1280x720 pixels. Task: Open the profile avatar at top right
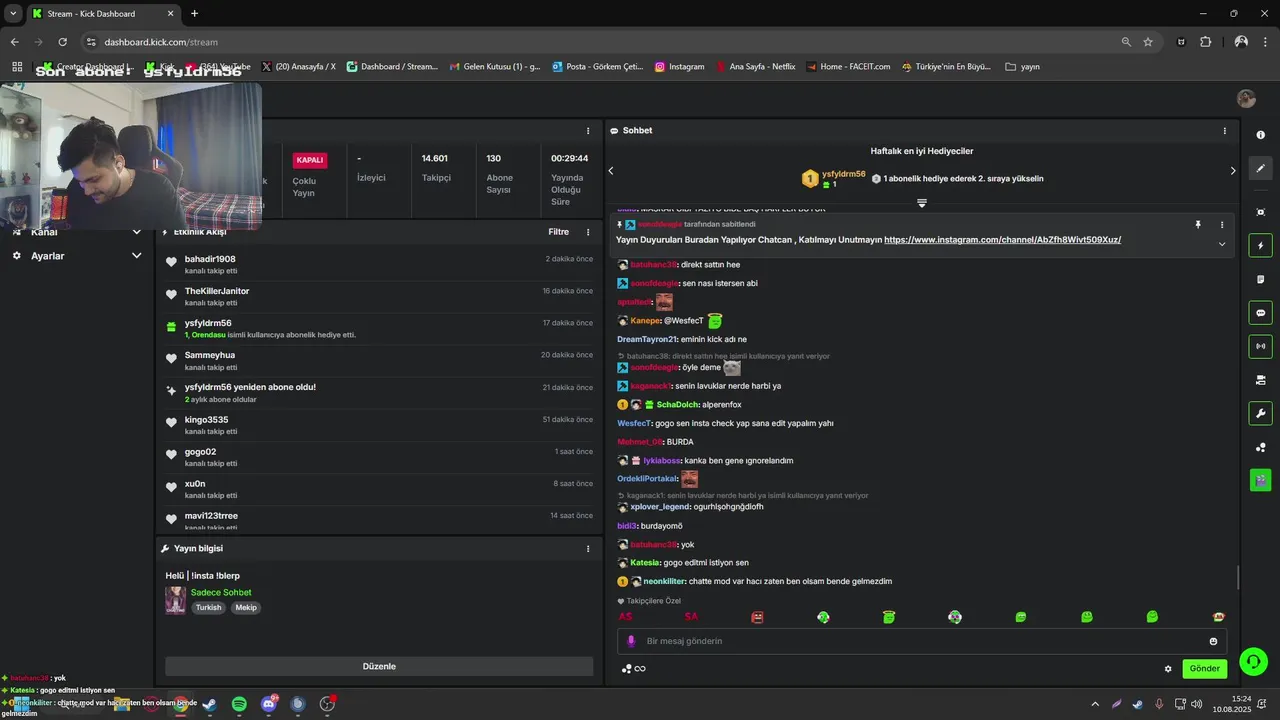[x=1246, y=98]
